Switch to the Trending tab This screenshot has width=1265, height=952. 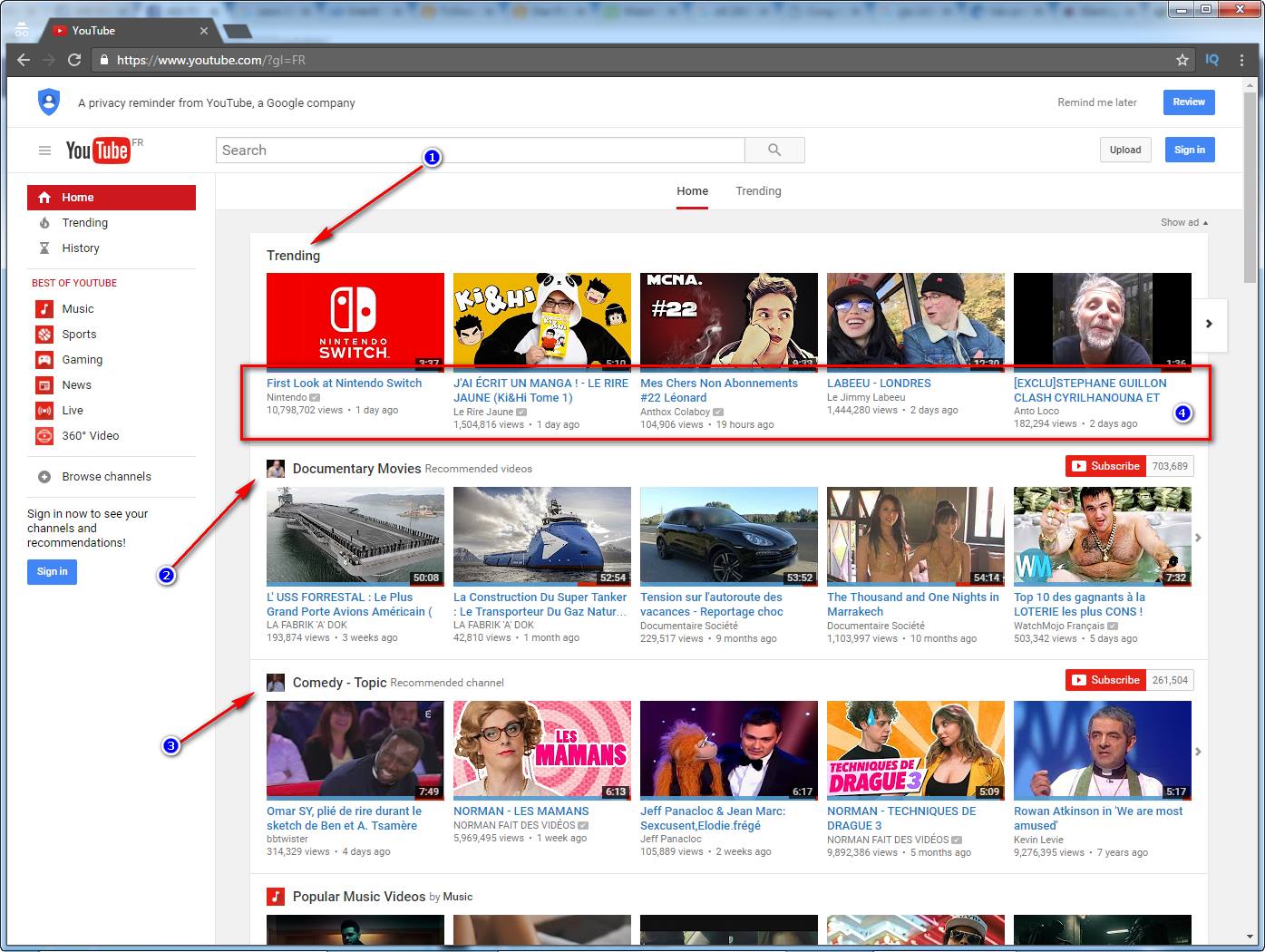[x=758, y=191]
